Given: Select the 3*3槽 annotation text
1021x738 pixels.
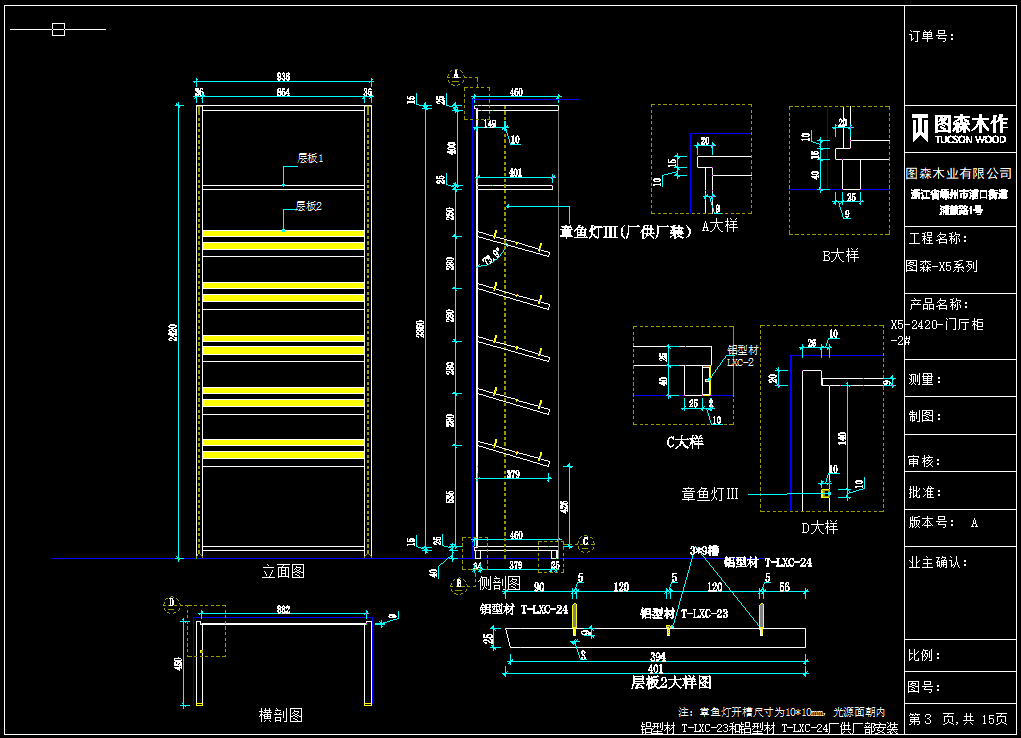Looking at the screenshot, I should [704, 551].
